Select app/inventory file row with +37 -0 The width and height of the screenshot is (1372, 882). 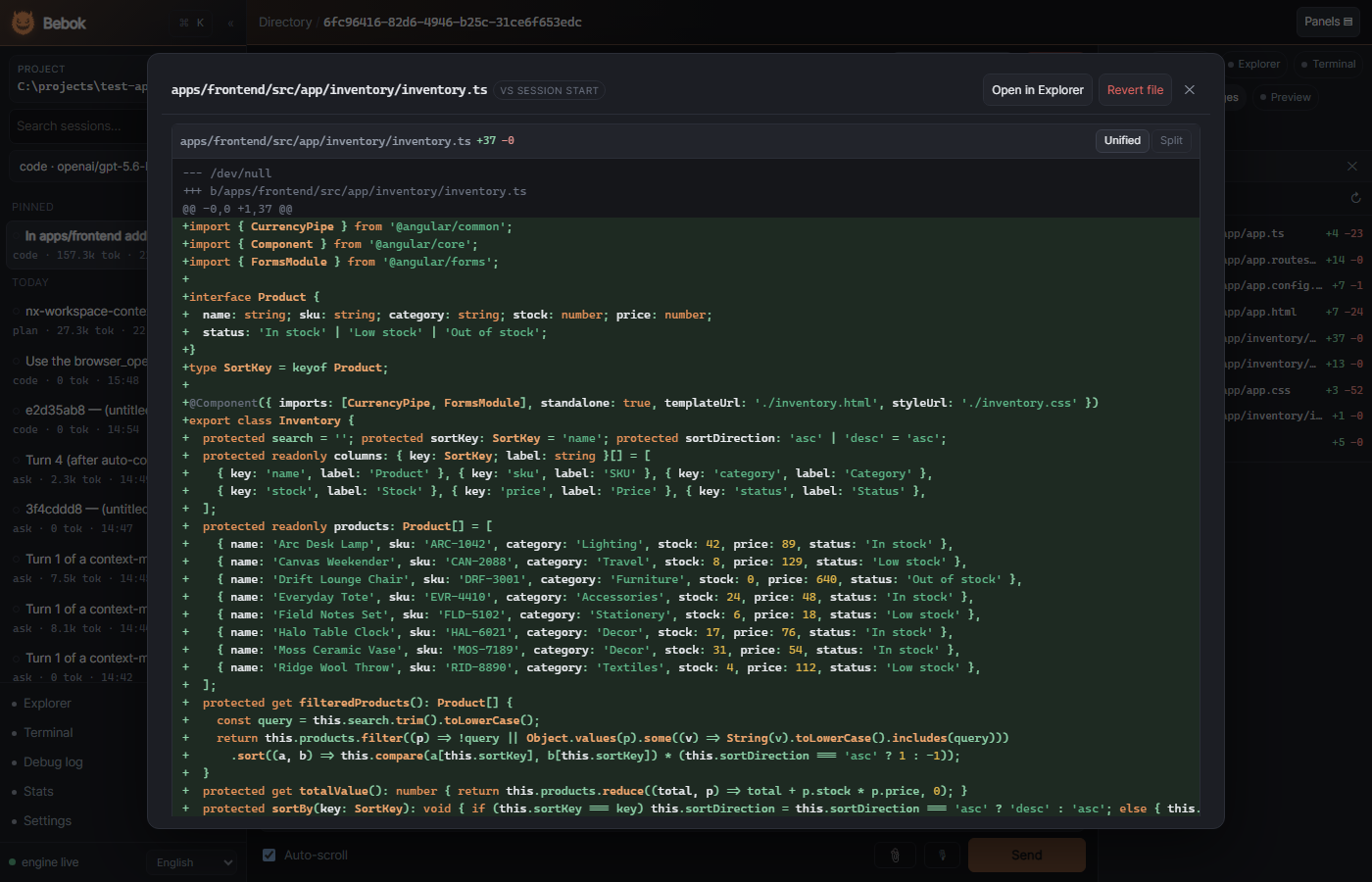pyautogui.click(x=1294, y=339)
